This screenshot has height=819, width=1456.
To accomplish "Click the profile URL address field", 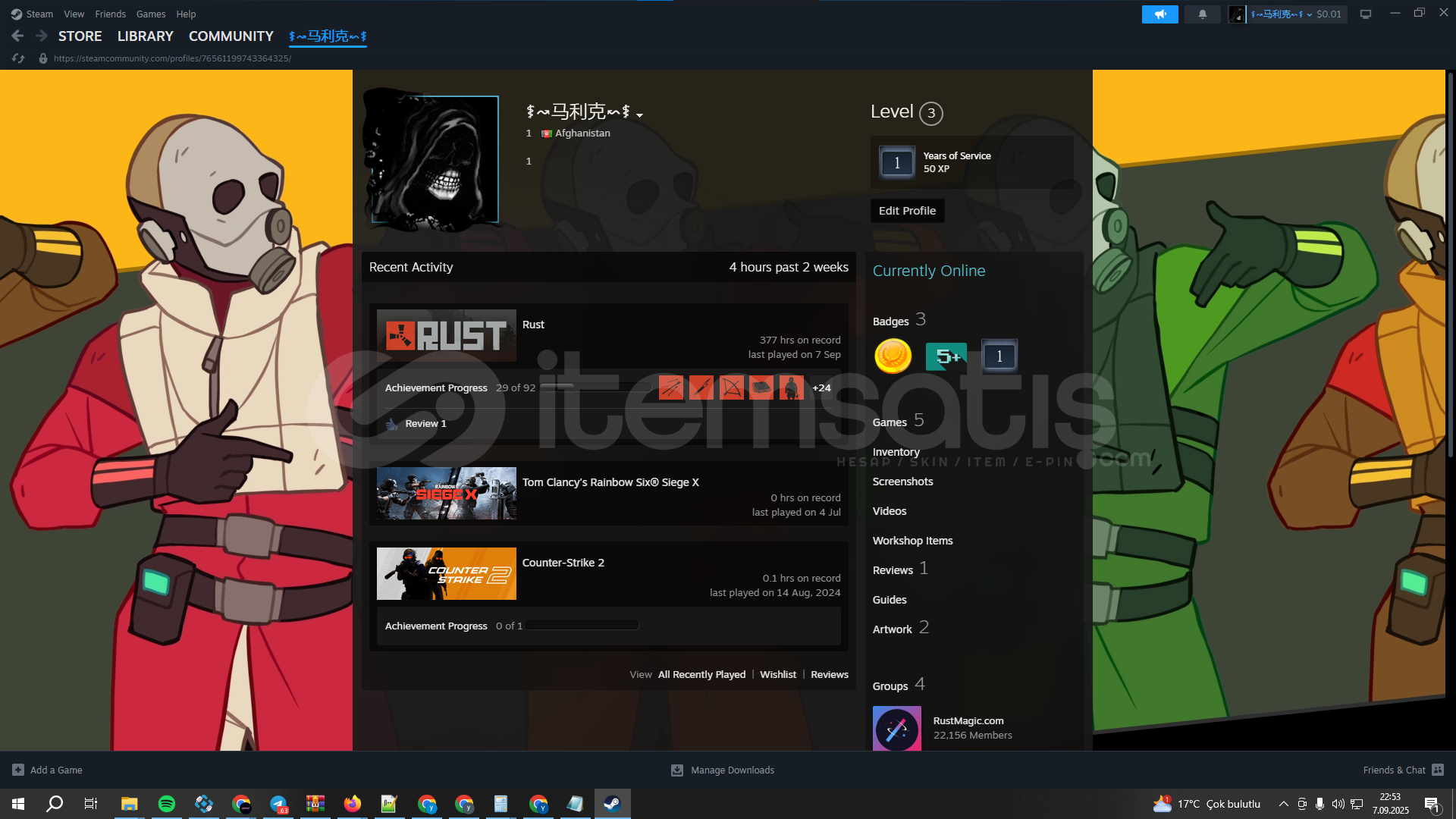I will tap(173, 58).
